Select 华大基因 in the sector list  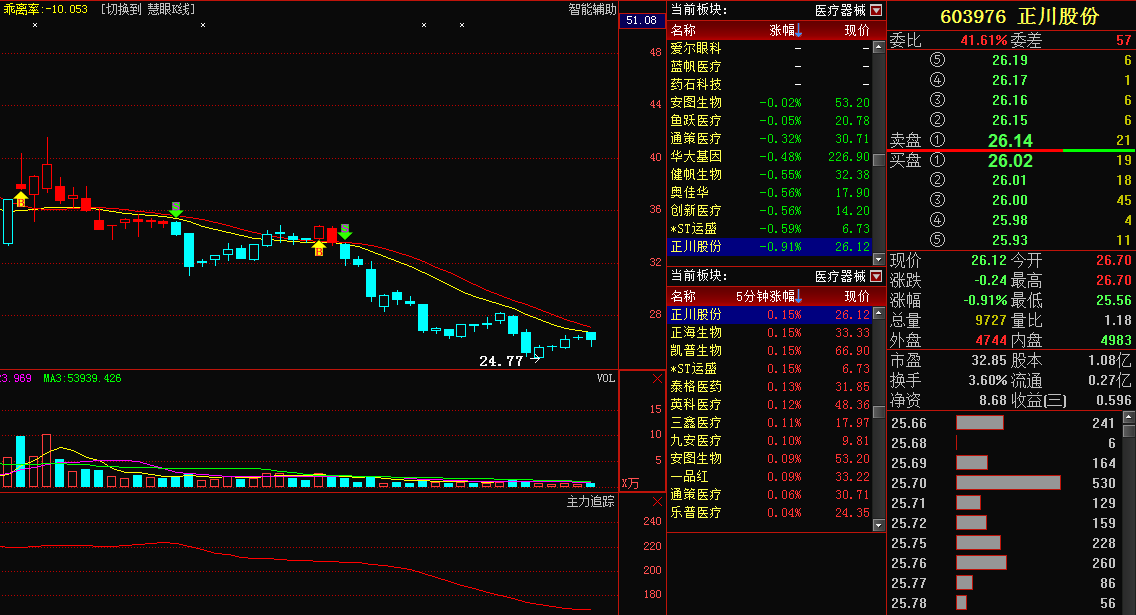click(x=696, y=157)
